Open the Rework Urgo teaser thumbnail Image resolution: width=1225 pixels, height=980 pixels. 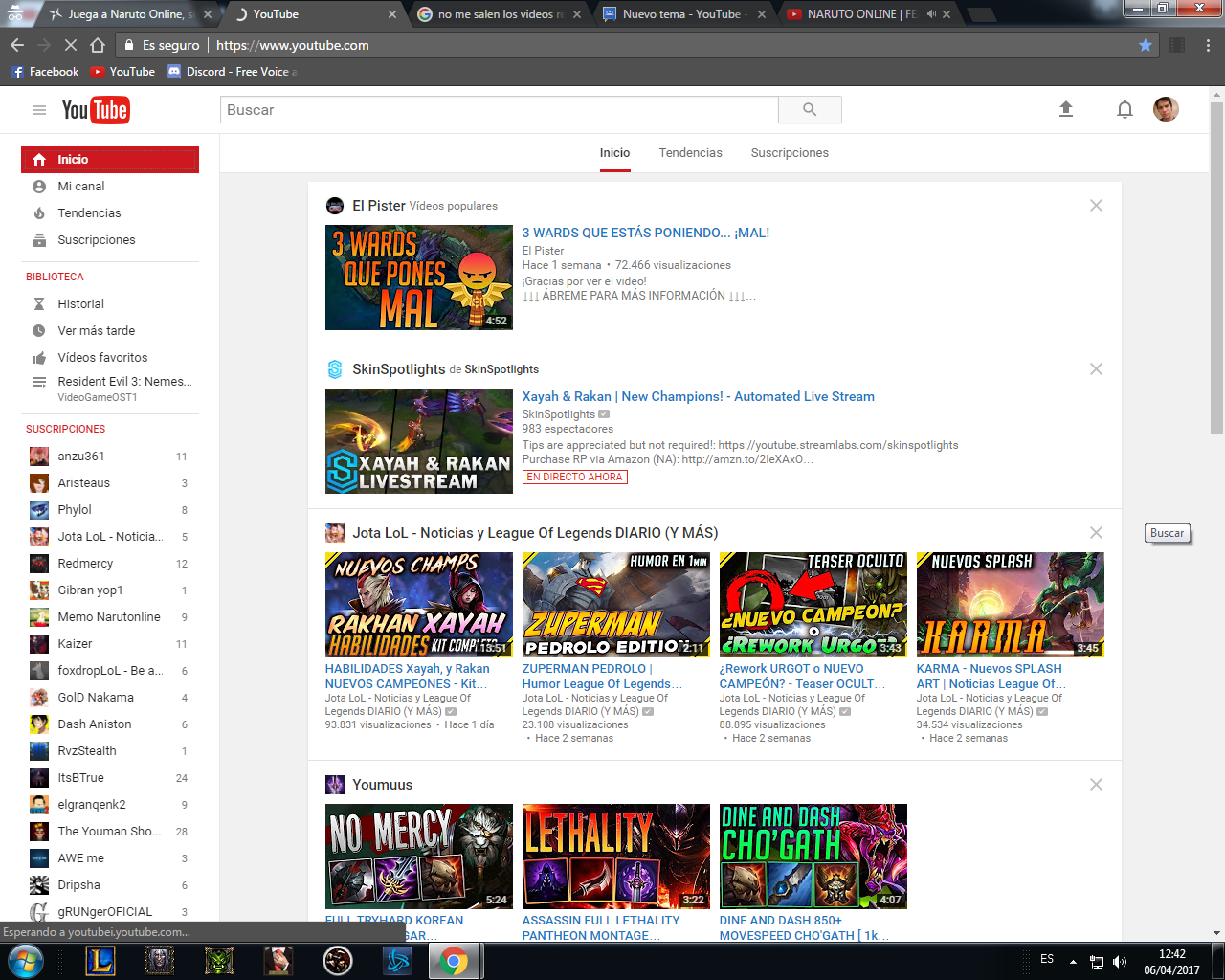tap(813, 605)
